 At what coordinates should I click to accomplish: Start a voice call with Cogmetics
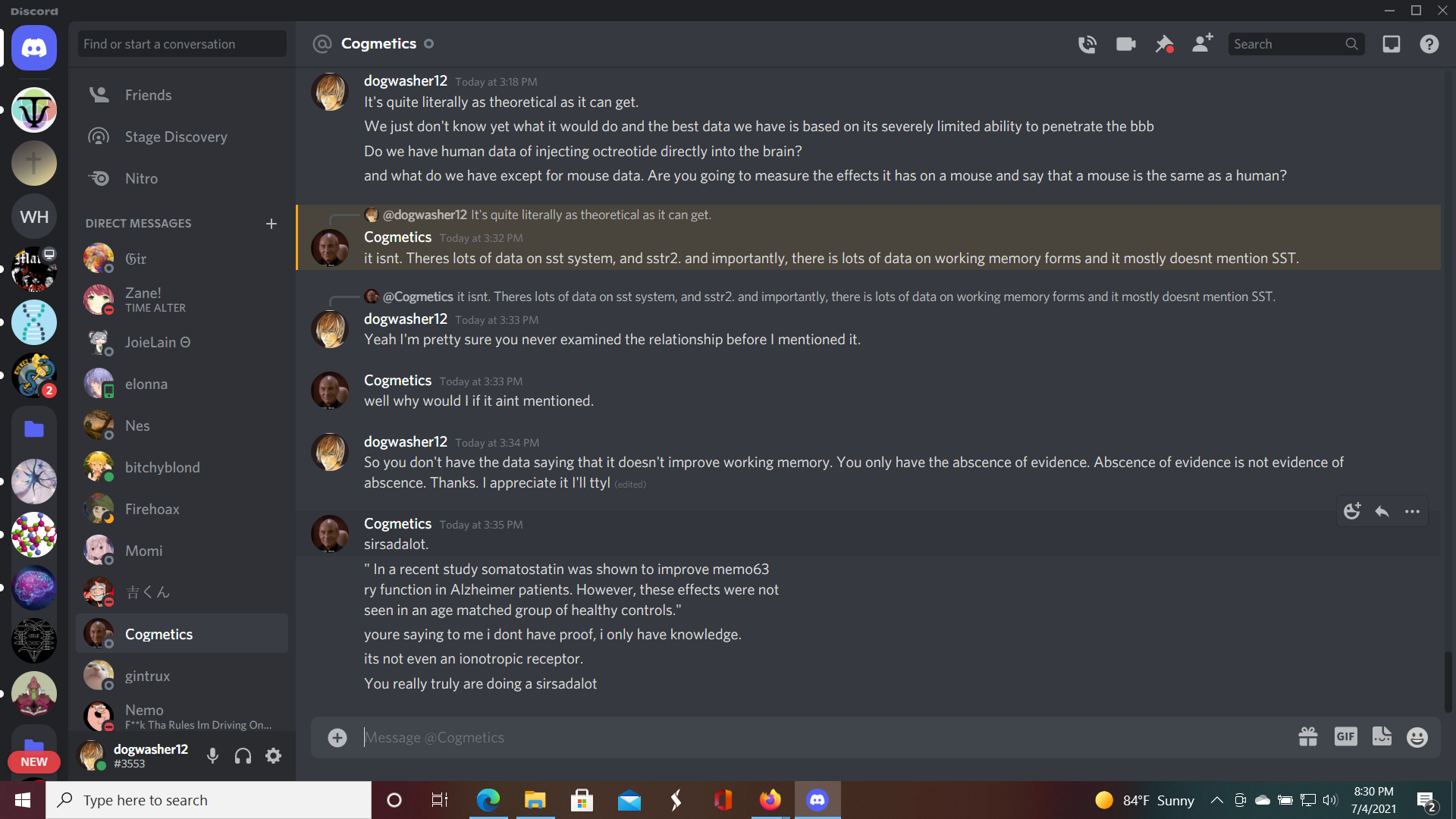1087,44
